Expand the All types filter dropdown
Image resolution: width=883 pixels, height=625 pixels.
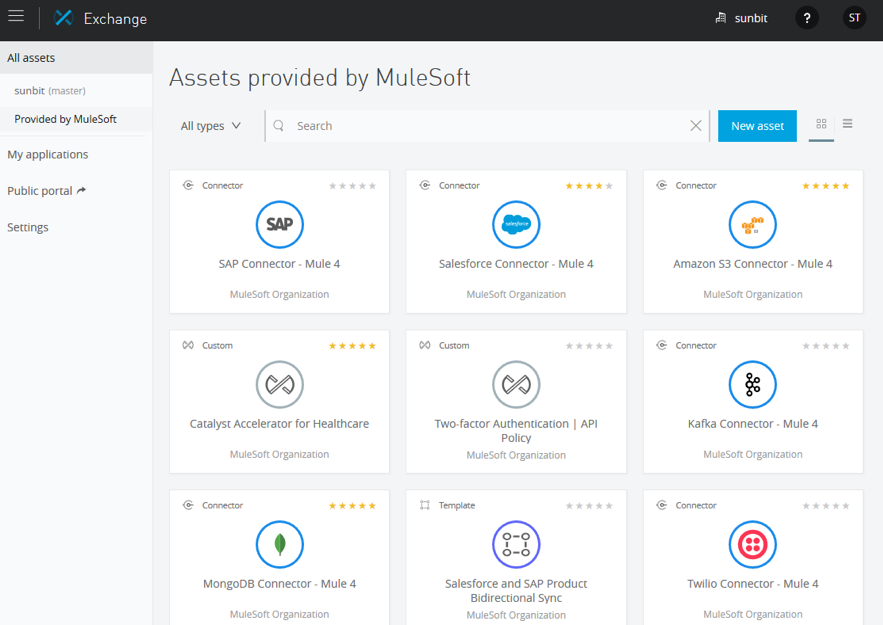(x=211, y=126)
